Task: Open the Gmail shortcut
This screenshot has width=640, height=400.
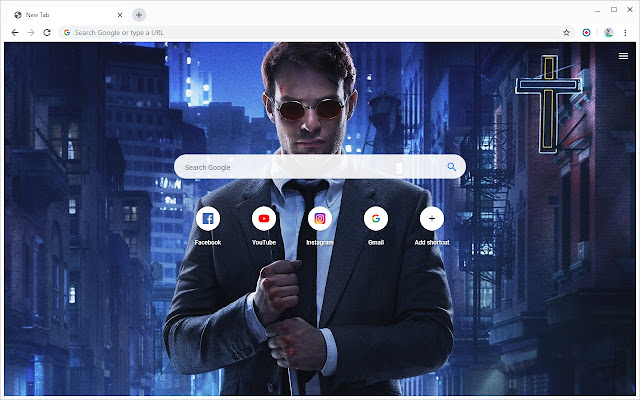Action: [x=376, y=219]
